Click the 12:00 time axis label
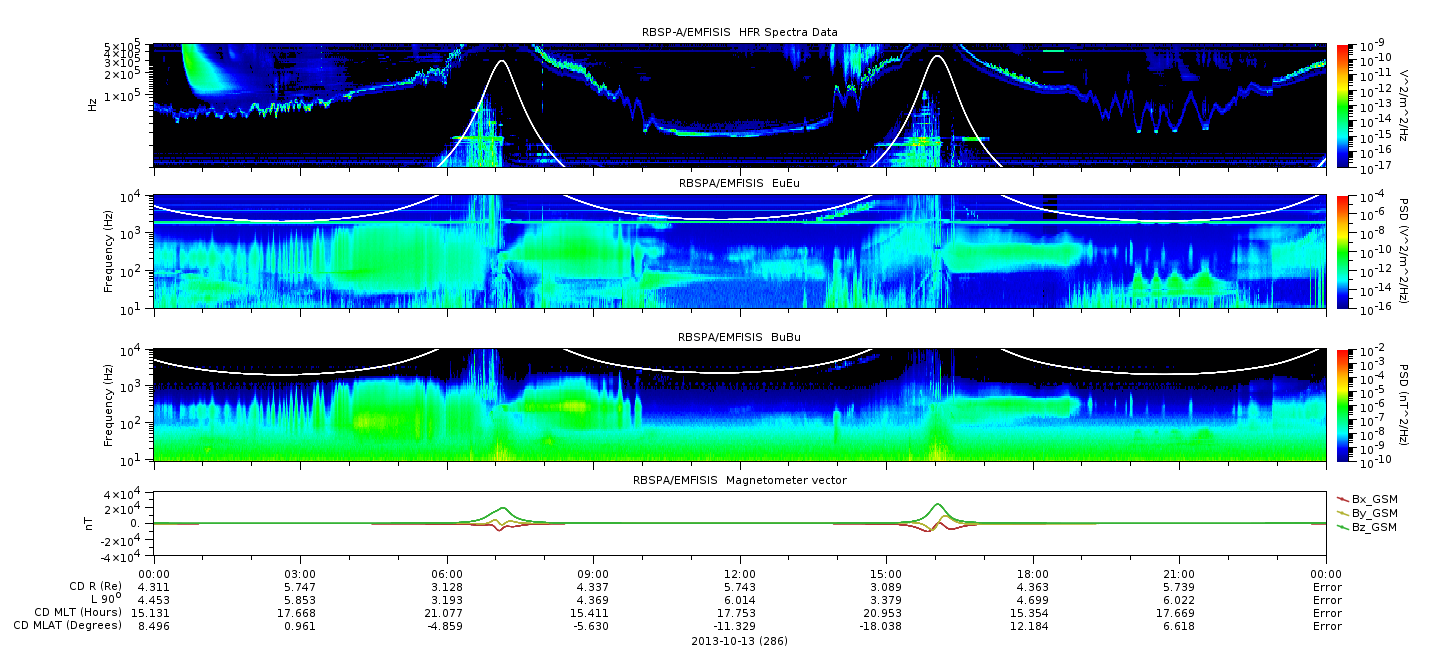The image size is (1447, 658). [740, 574]
